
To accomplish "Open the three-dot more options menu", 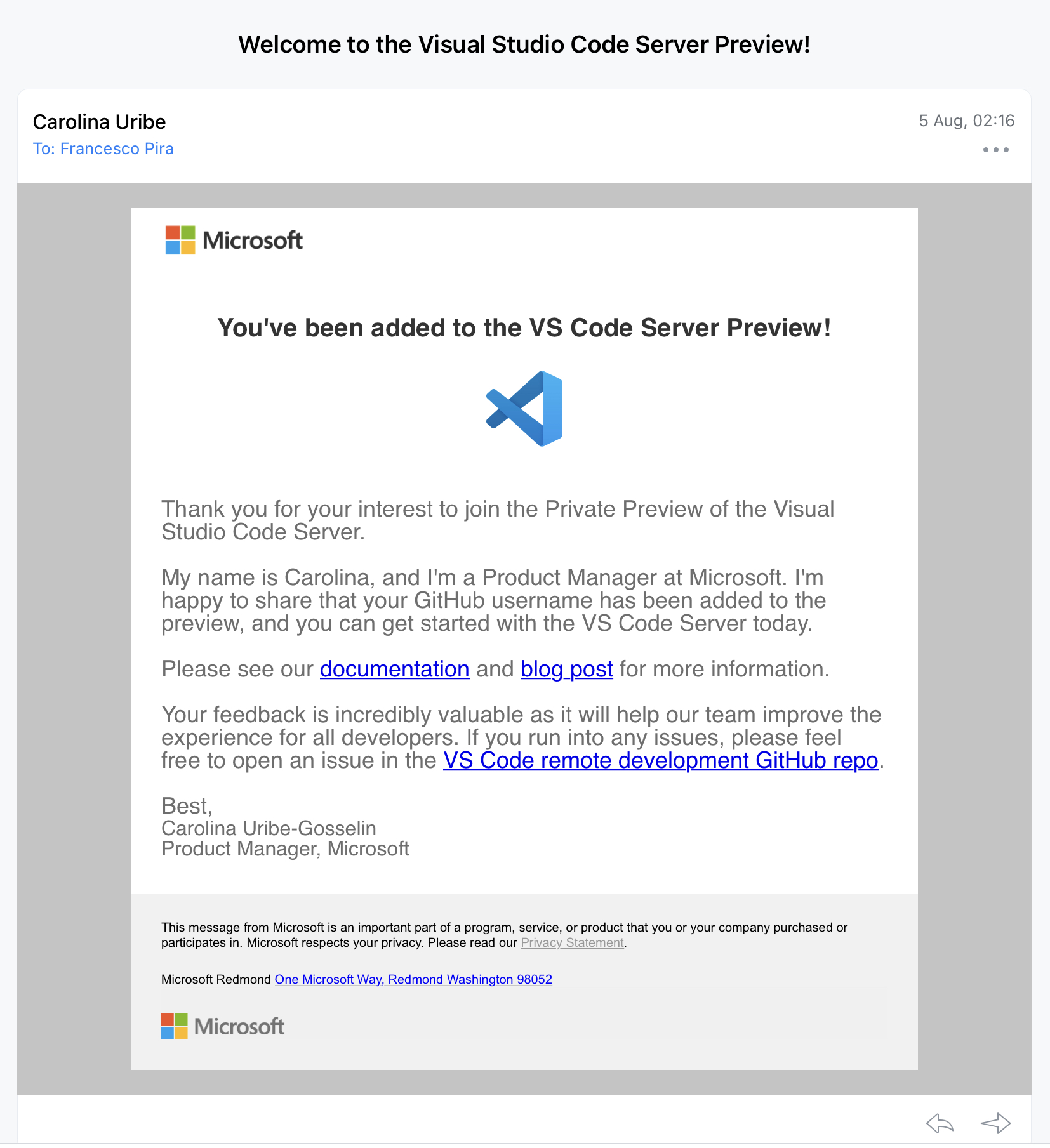I will point(995,150).
